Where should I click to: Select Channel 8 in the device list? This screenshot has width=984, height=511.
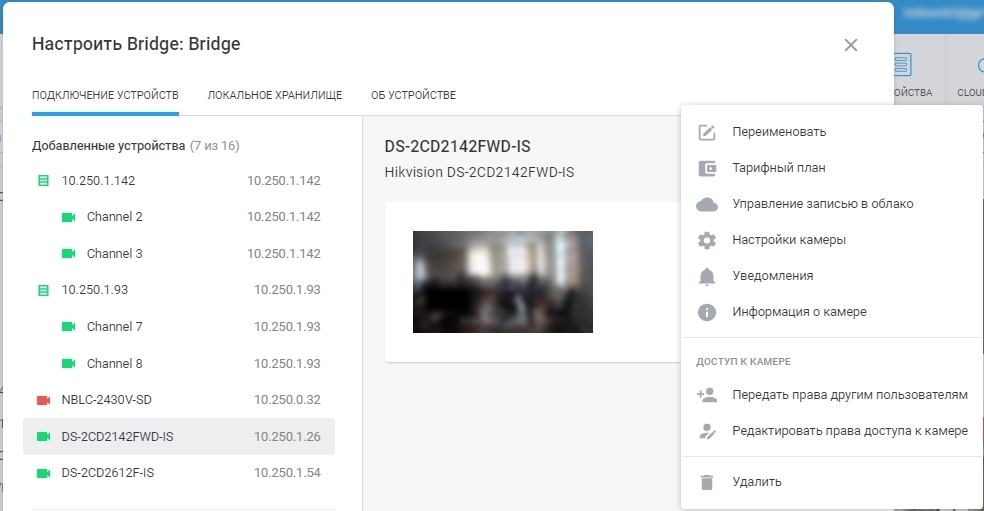179,363
